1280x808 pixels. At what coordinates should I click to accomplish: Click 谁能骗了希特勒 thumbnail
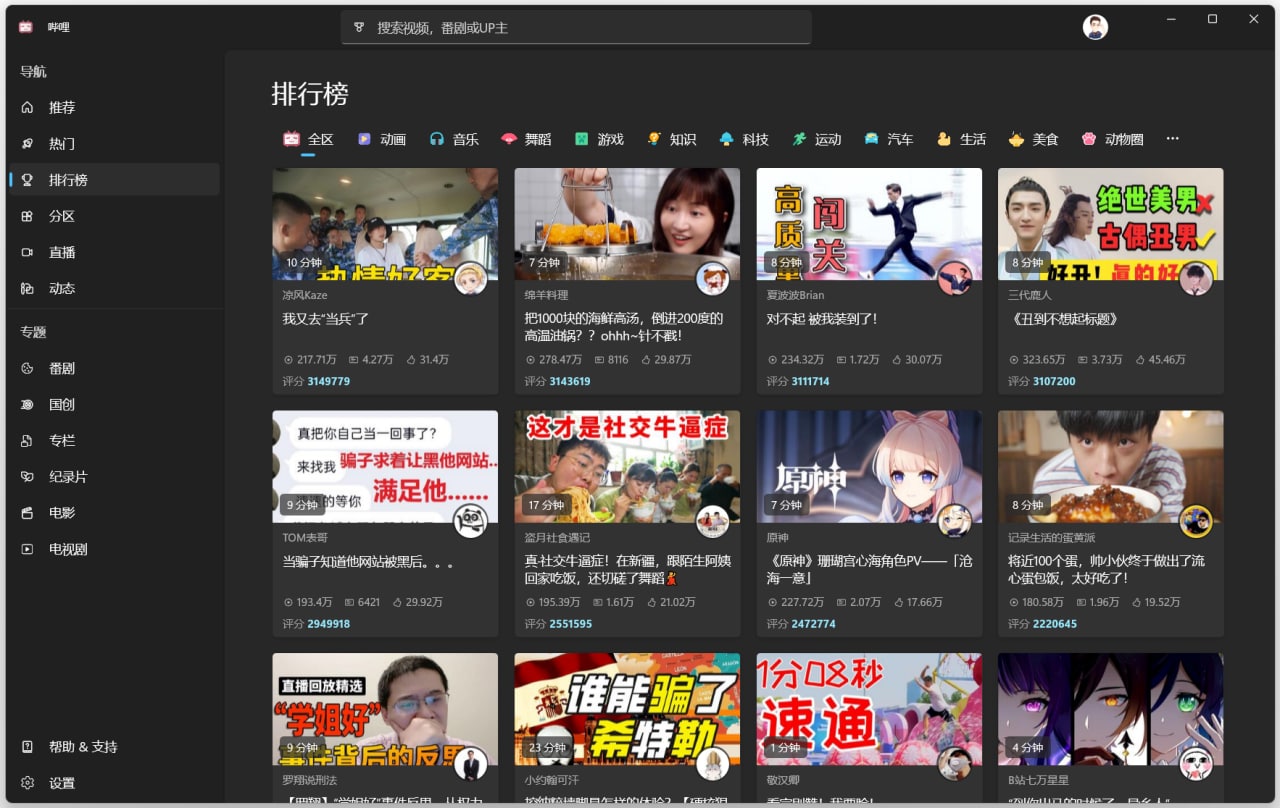click(627, 710)
